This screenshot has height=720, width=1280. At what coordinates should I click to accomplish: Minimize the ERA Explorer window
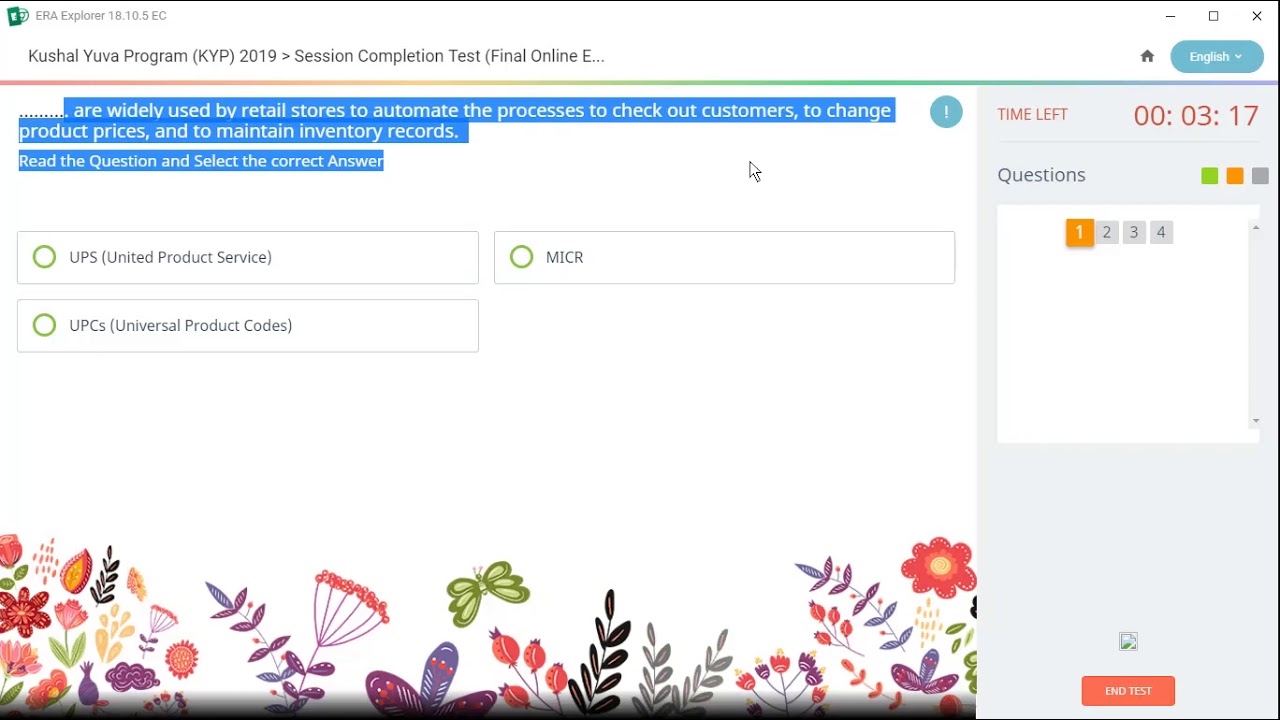point(1170,16)
